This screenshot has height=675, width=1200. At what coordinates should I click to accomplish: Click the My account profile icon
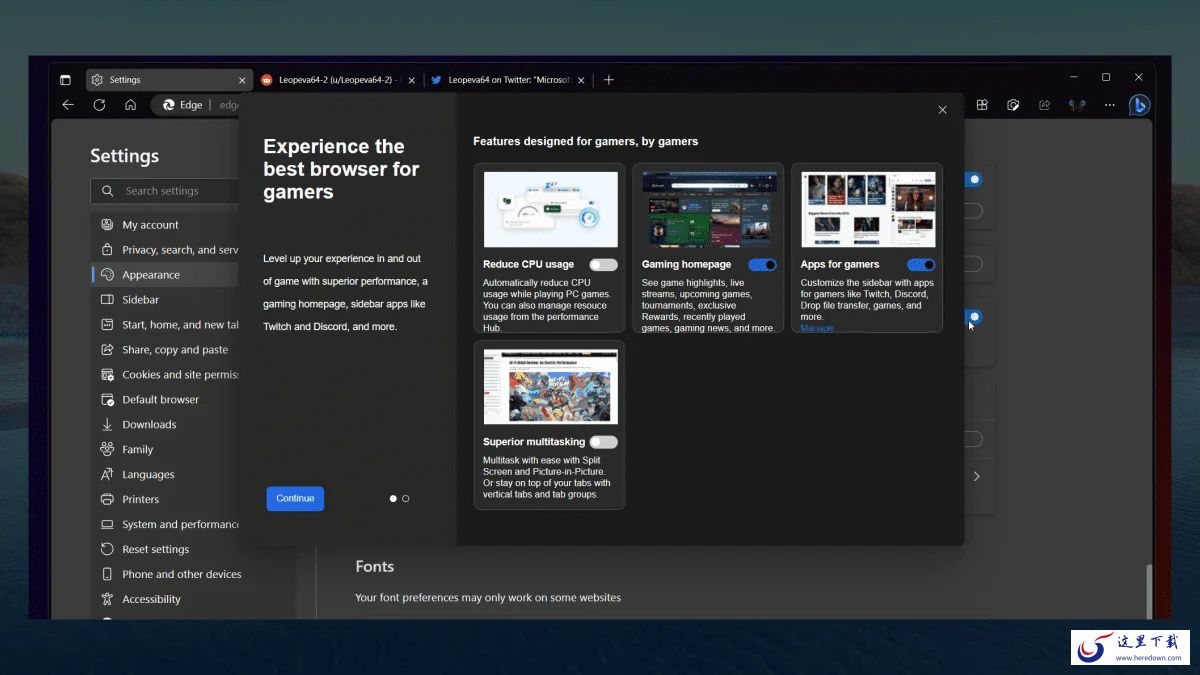click(107, 225)
